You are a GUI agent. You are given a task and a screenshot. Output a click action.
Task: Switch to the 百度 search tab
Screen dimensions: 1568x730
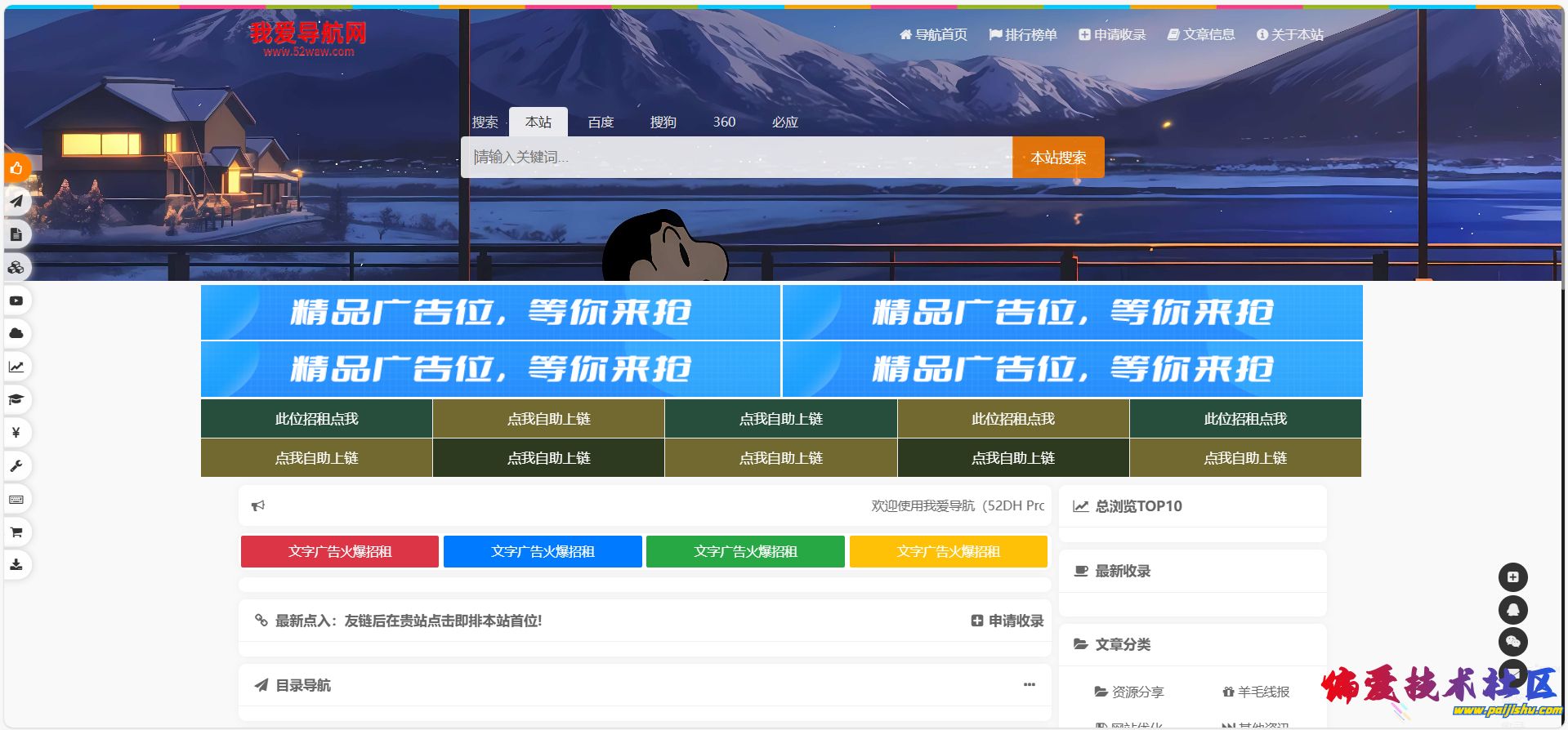pos(601,122)
